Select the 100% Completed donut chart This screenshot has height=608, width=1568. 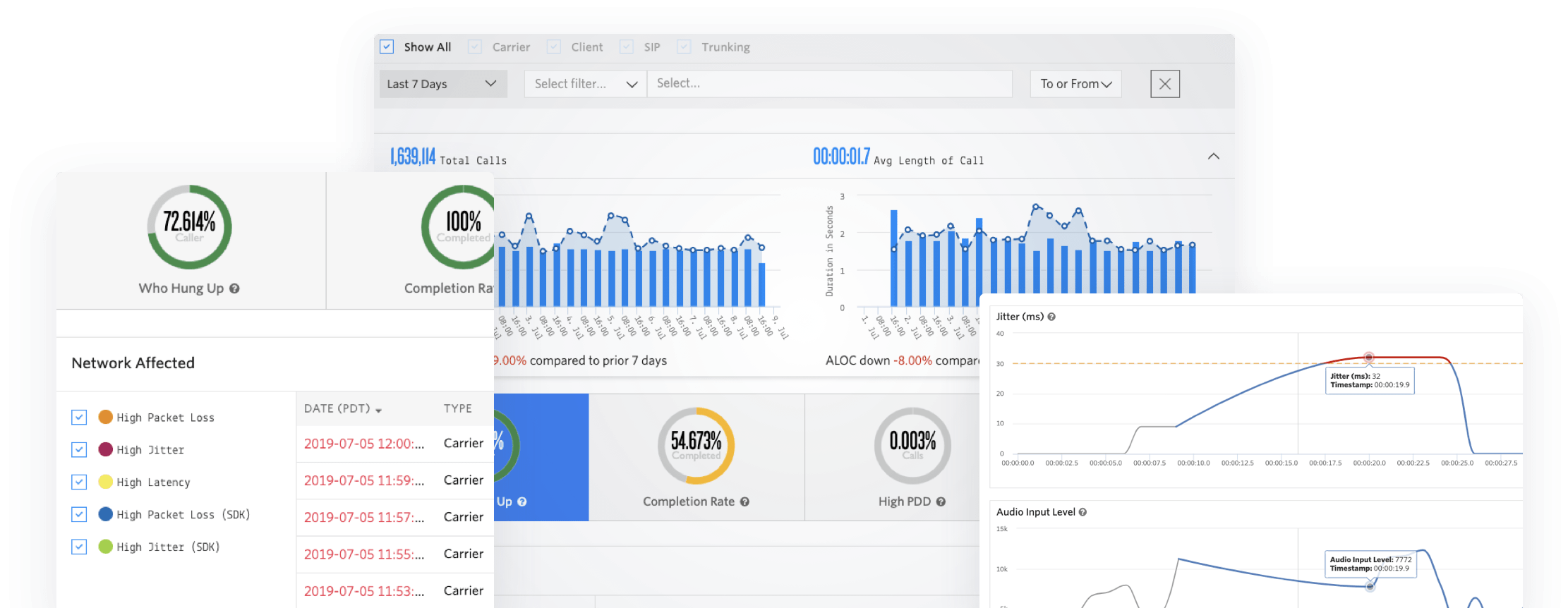[x=459, y=227]
